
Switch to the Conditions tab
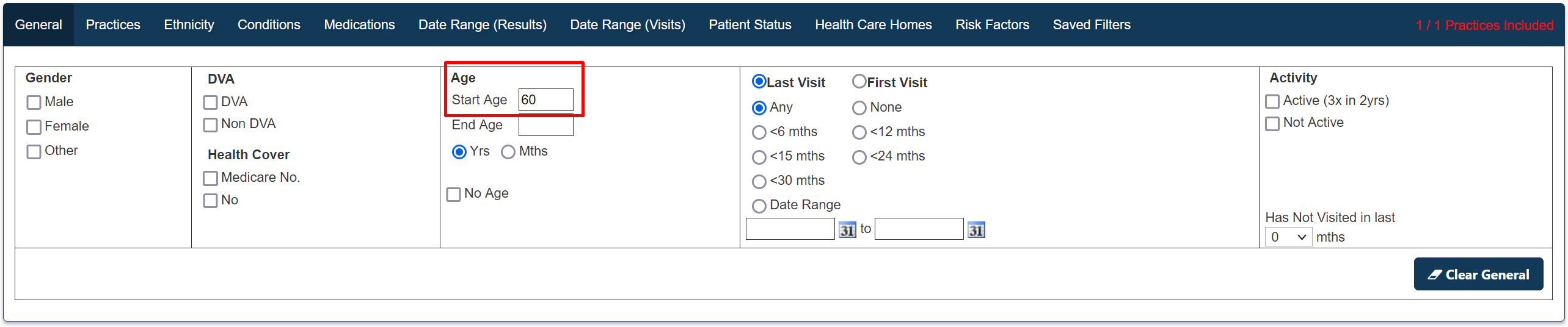(269, 25)
